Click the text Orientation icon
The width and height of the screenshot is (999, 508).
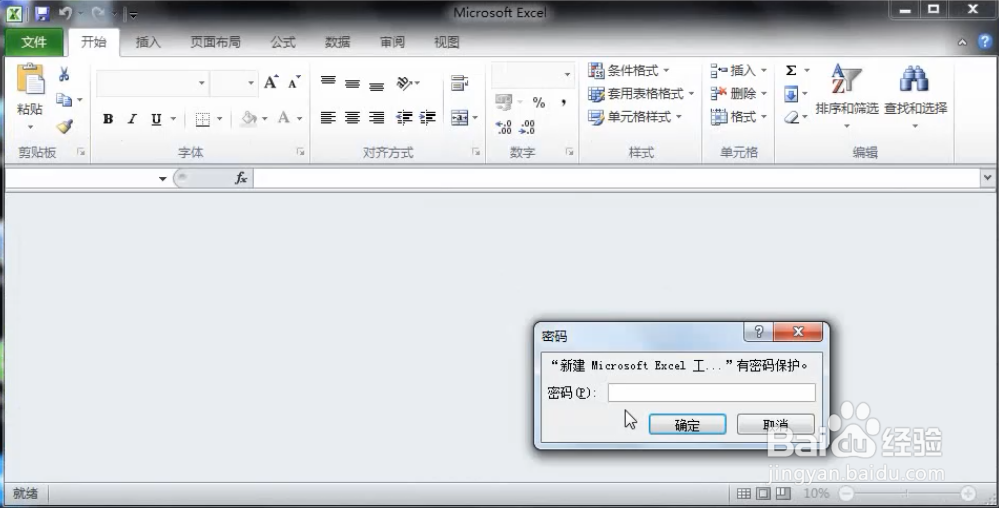(x=404, y=83)
